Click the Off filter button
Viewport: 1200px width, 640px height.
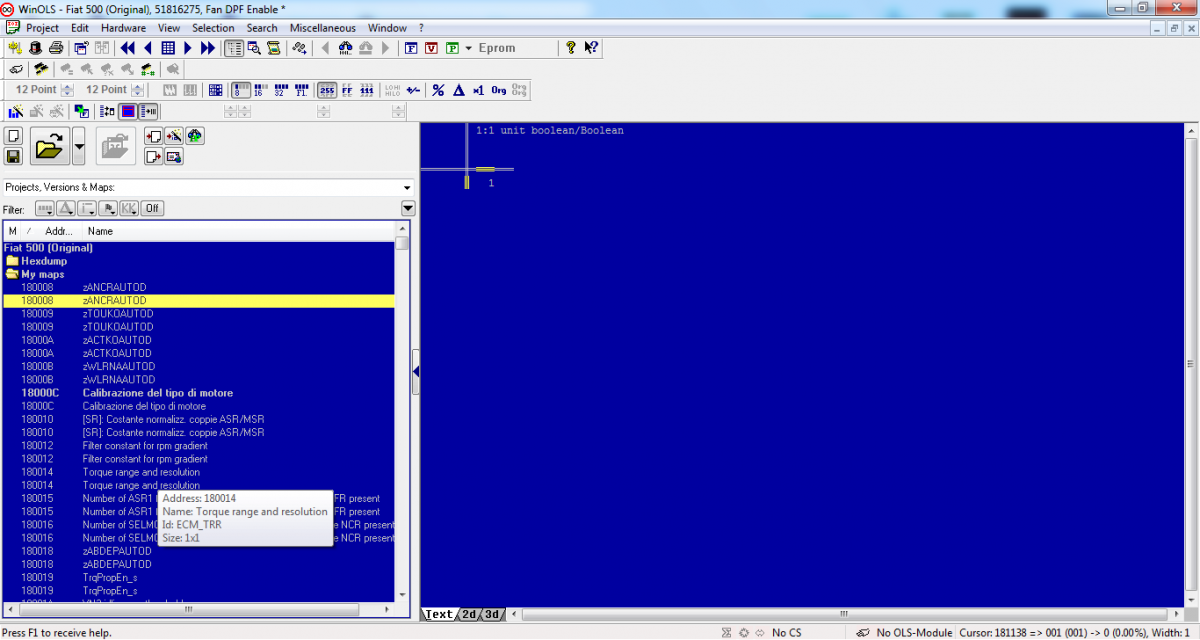[152, 208]
